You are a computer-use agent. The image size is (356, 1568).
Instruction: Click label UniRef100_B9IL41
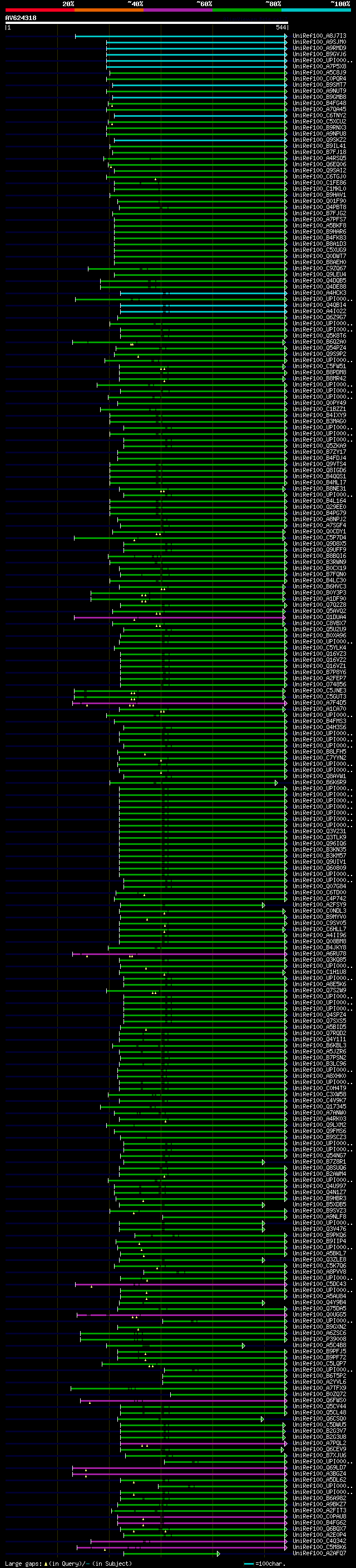(319, 146)
